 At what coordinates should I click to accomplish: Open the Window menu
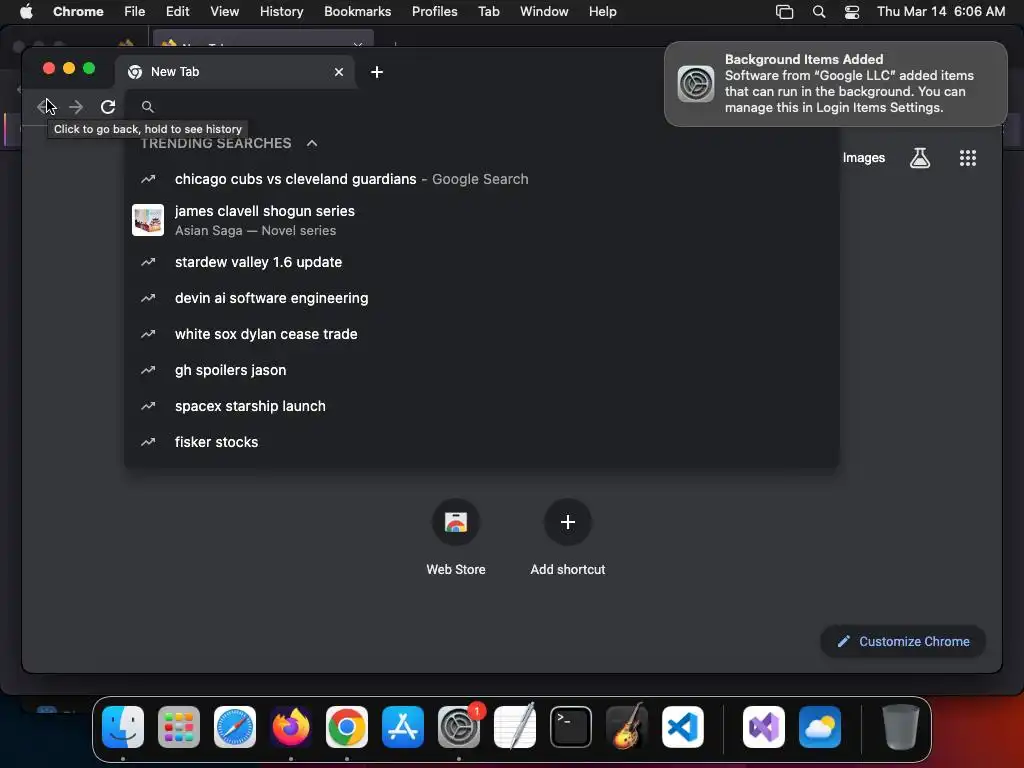[x=544, y=11]
